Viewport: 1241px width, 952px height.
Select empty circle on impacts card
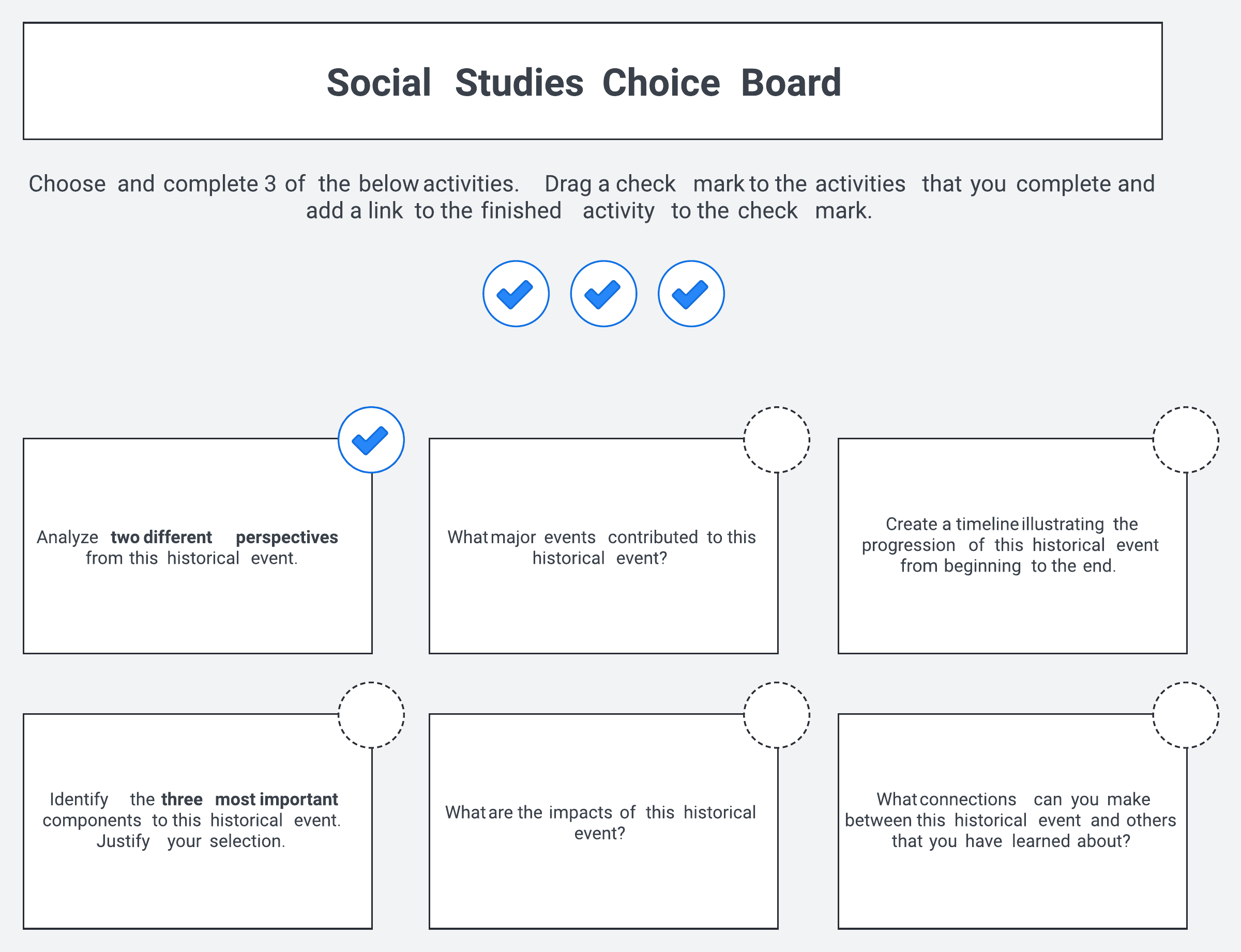pyautogui.click(x=776, y=715)
